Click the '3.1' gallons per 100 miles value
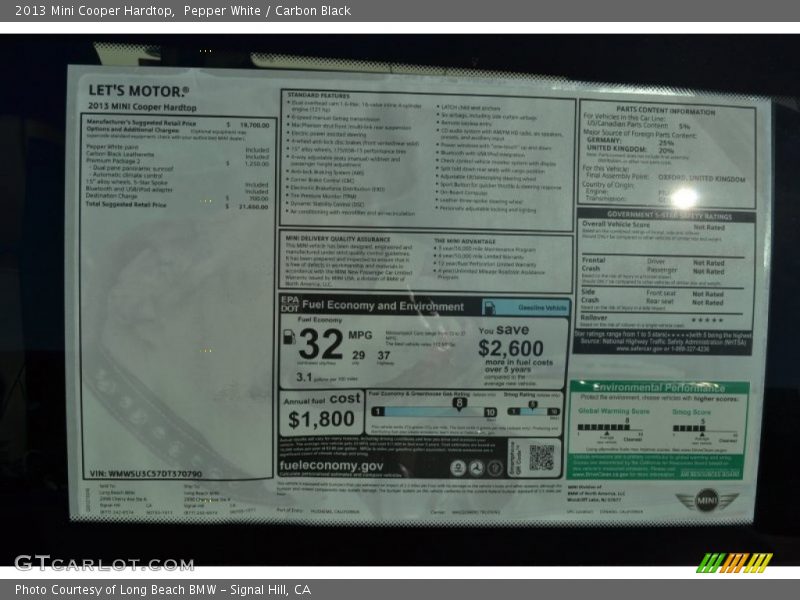Image resolution: width=800 pixels, height=600 pixels. pos(304,377)
